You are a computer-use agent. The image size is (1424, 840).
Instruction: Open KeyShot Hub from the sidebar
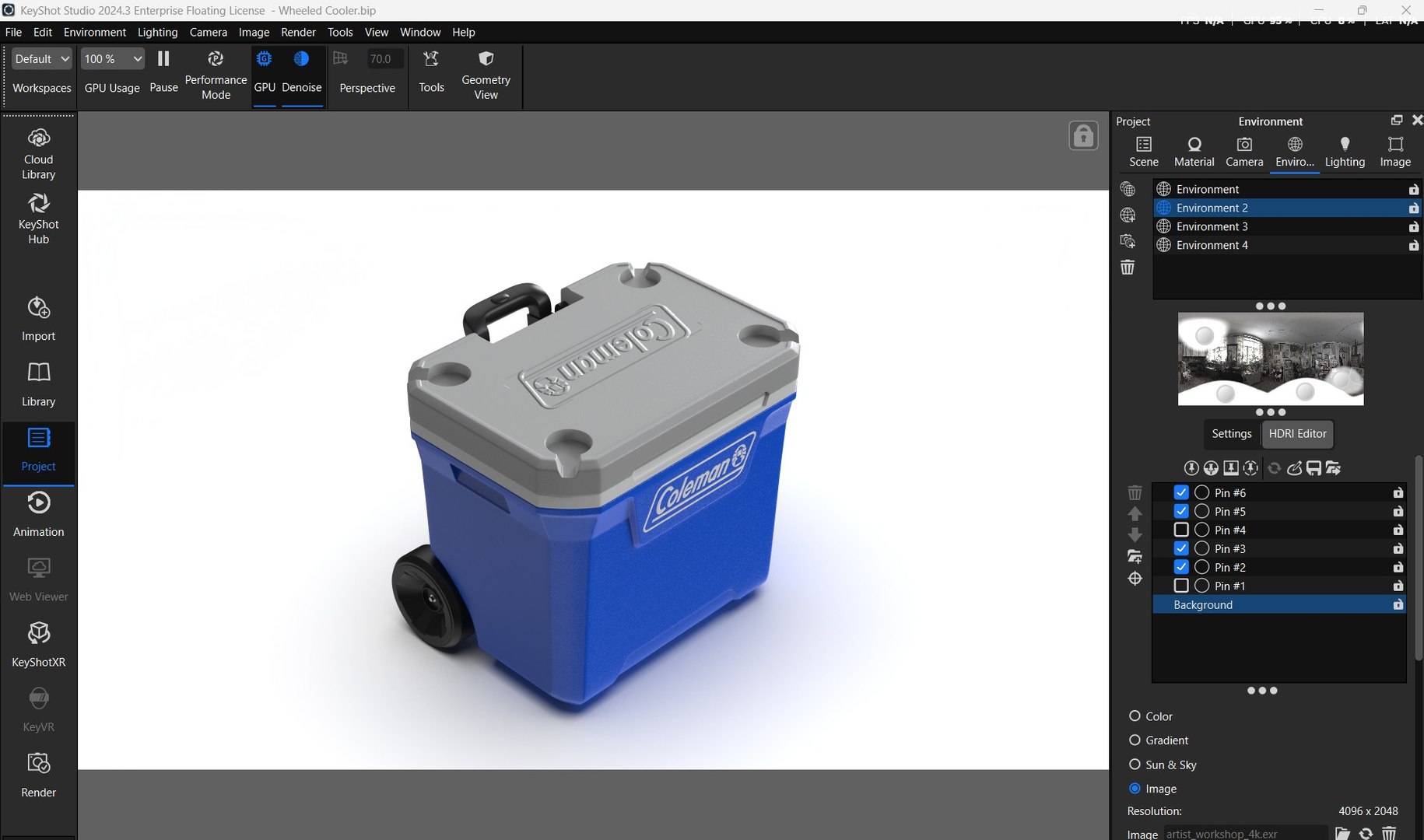[38, 219]
